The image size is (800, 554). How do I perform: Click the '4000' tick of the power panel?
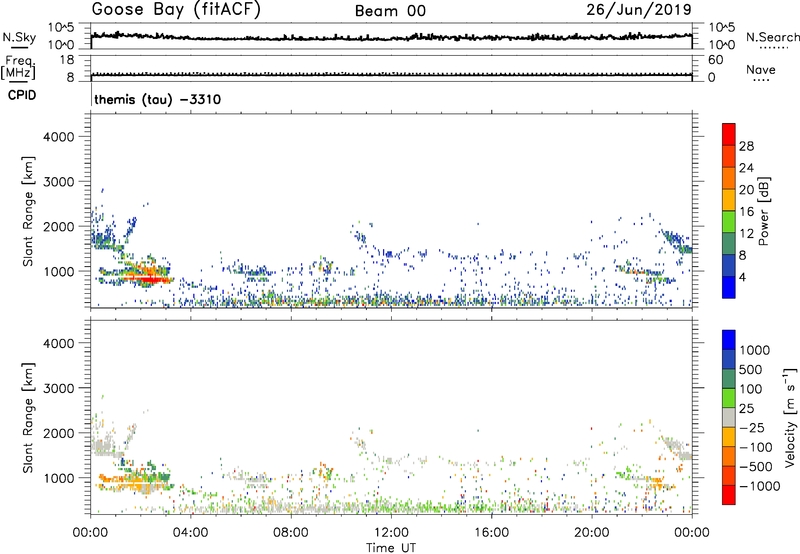[x=59, y=137]
